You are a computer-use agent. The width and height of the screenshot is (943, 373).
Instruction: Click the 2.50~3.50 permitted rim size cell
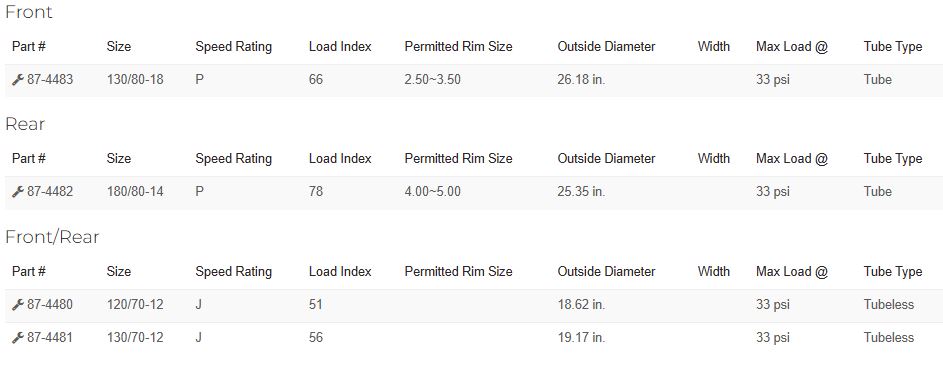click(x=432, y=80)
